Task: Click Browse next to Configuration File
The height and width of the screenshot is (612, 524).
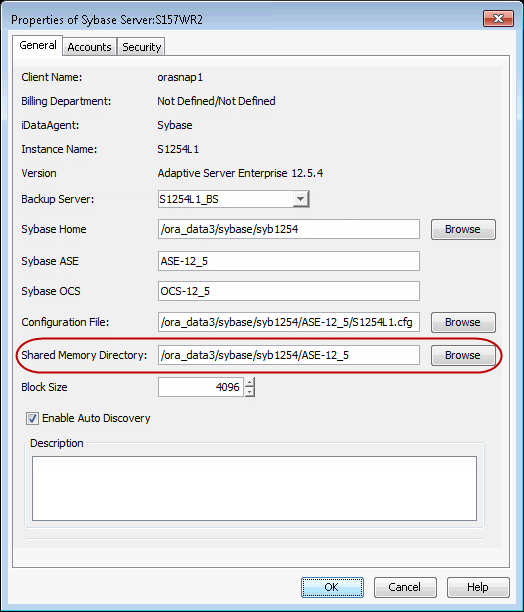Action: point(463,322)
